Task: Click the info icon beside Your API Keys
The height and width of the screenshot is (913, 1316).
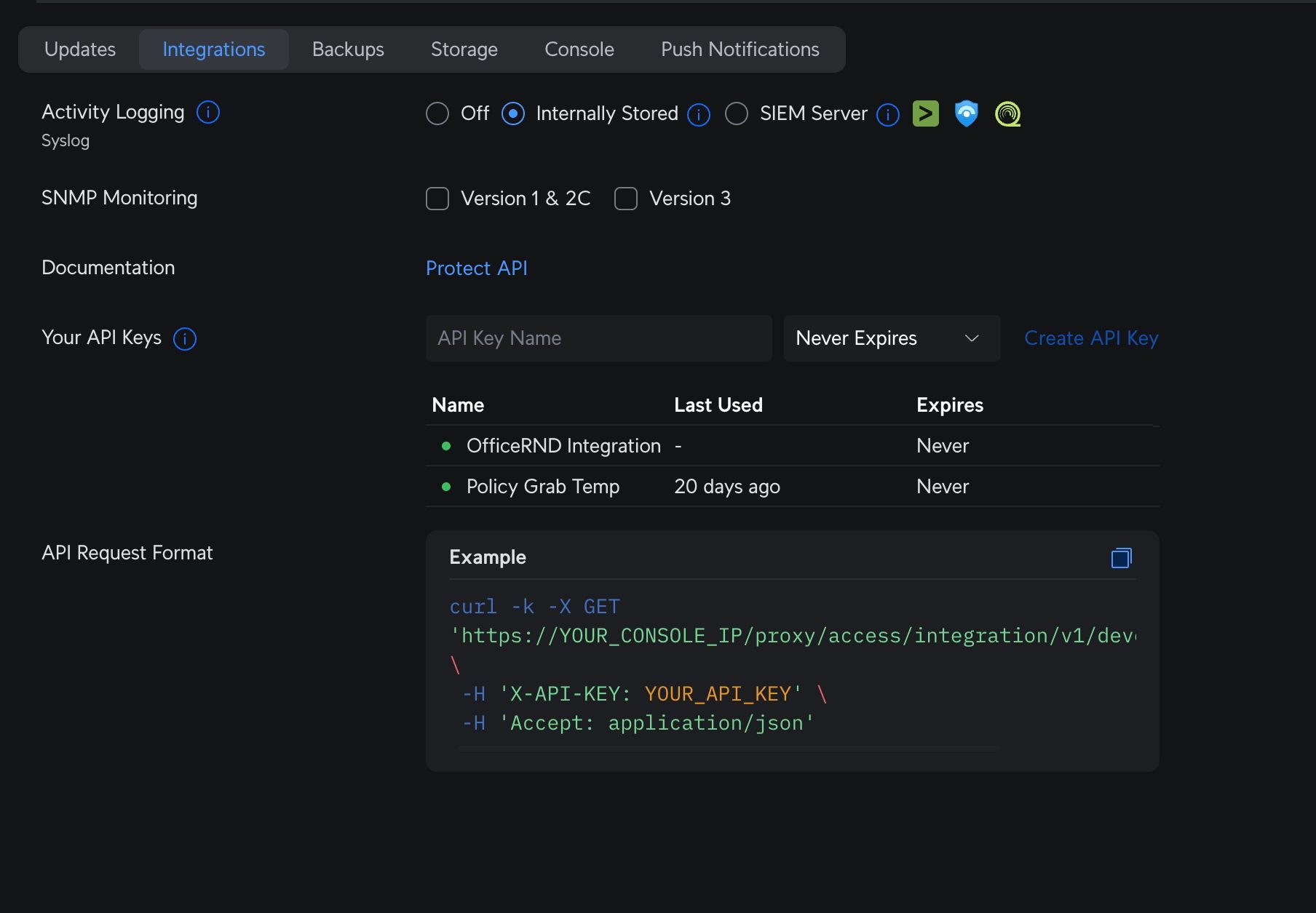Action: (x=185, y=338)
